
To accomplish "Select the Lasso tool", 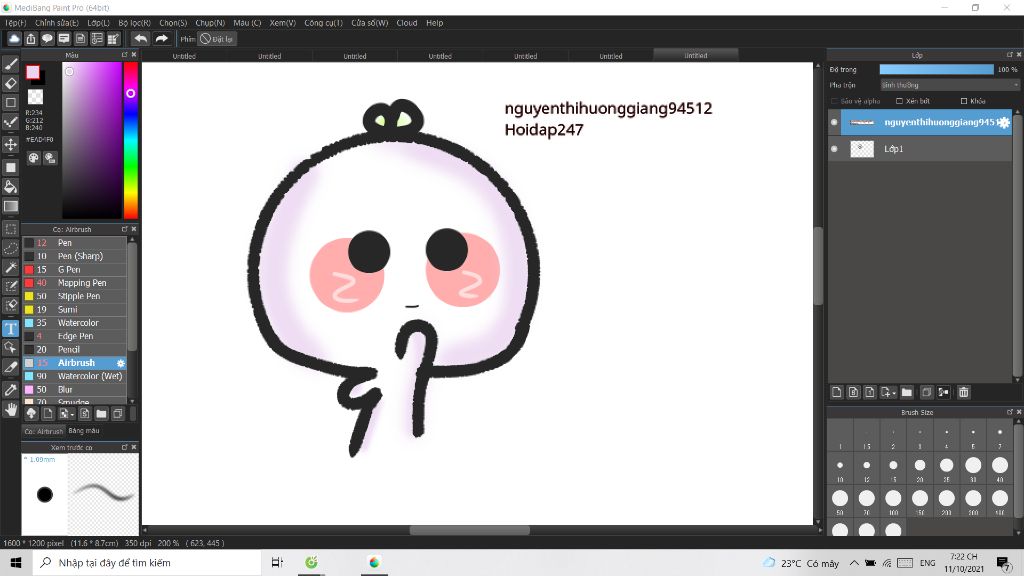I will [x=11, y=249].
